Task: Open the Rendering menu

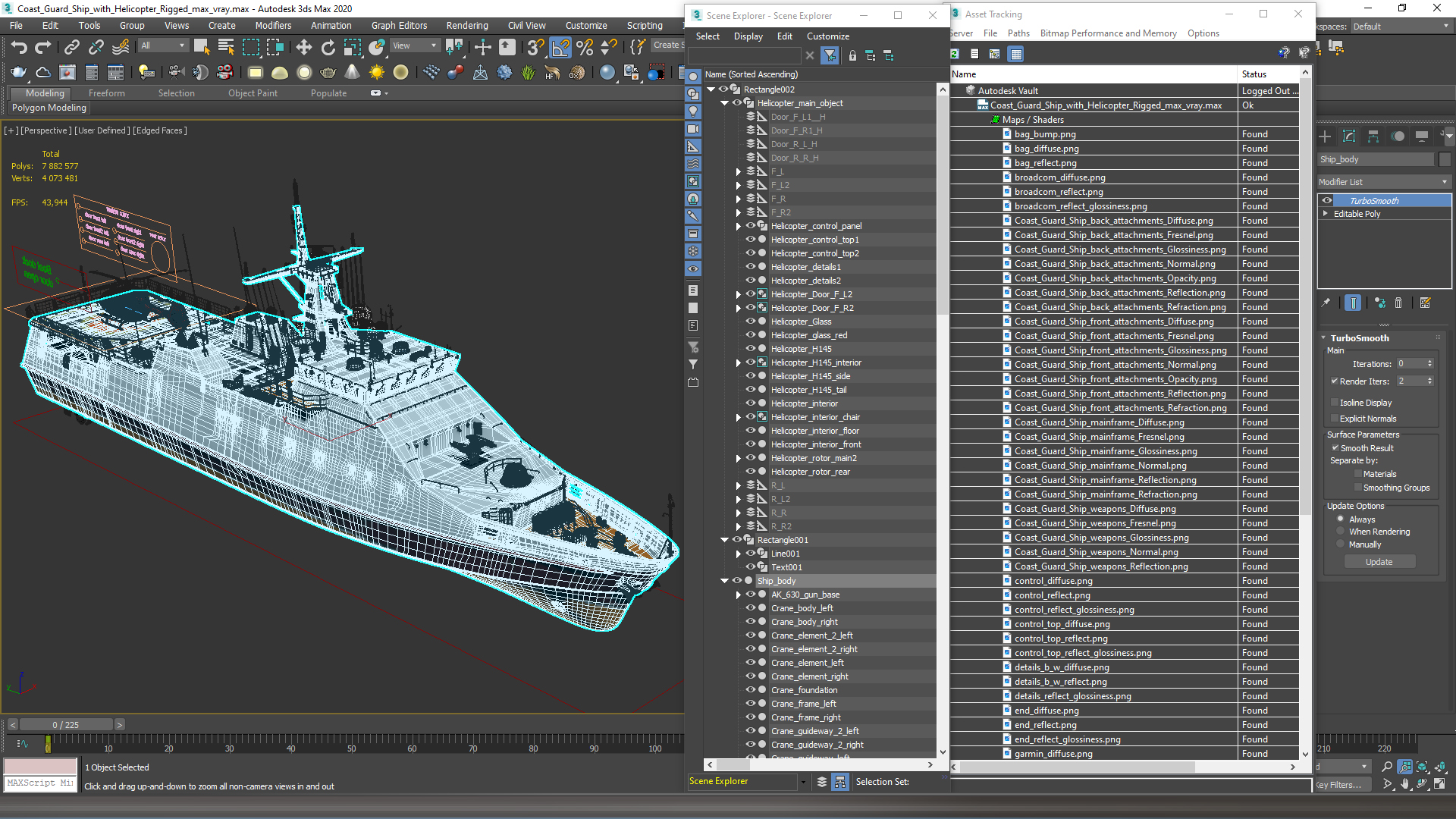Action: pos(466,25)
